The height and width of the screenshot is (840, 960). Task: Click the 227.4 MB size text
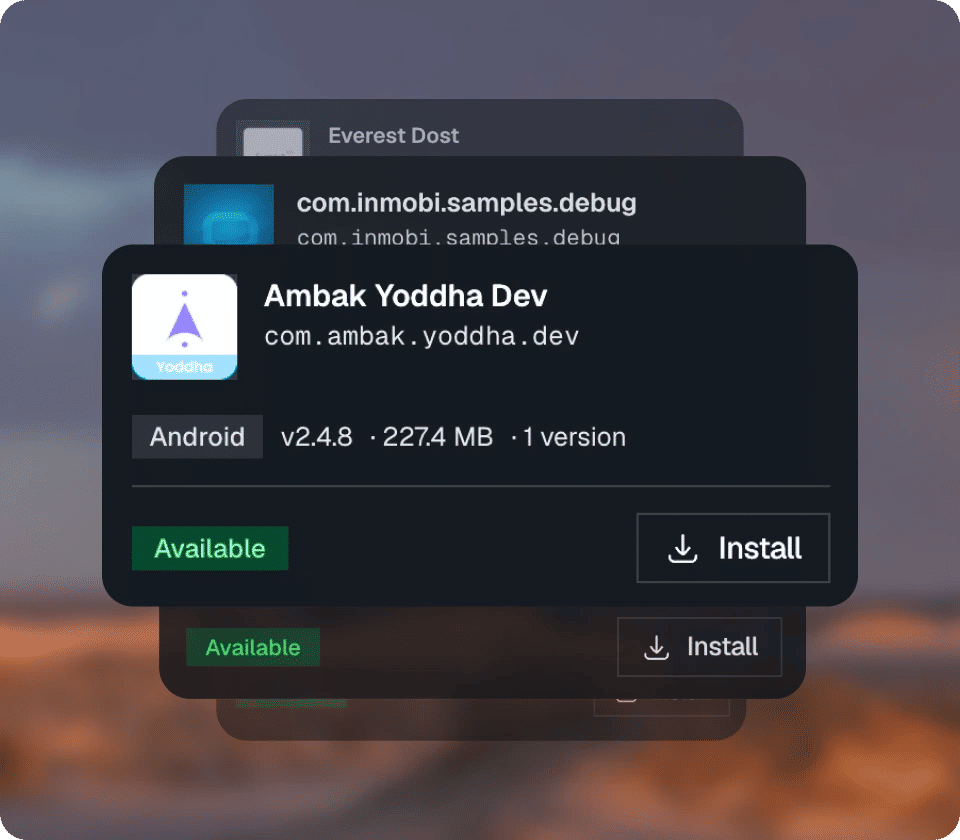click(x=437, y=437)
